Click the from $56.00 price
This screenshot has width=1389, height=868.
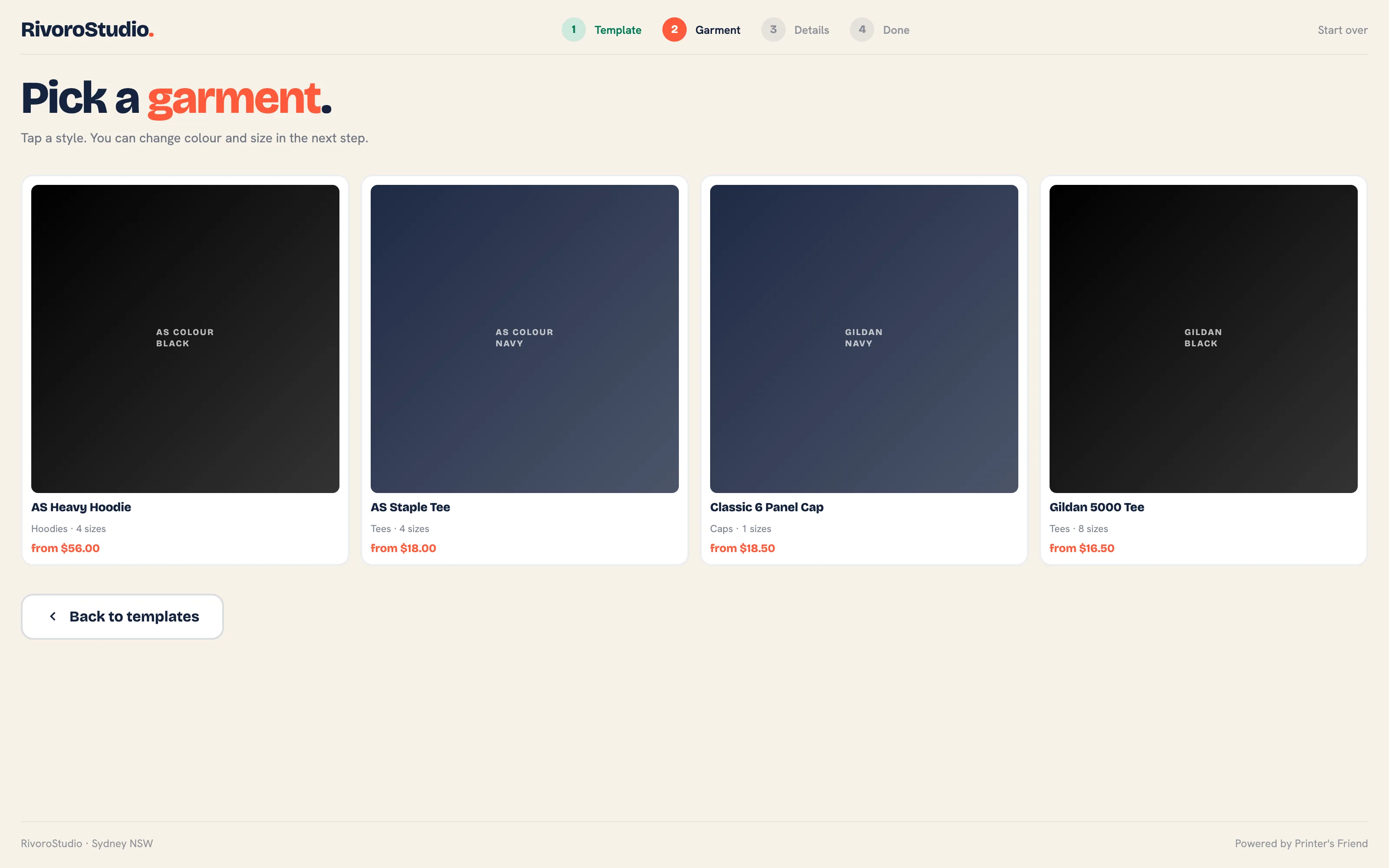click(x=66, y=548)
